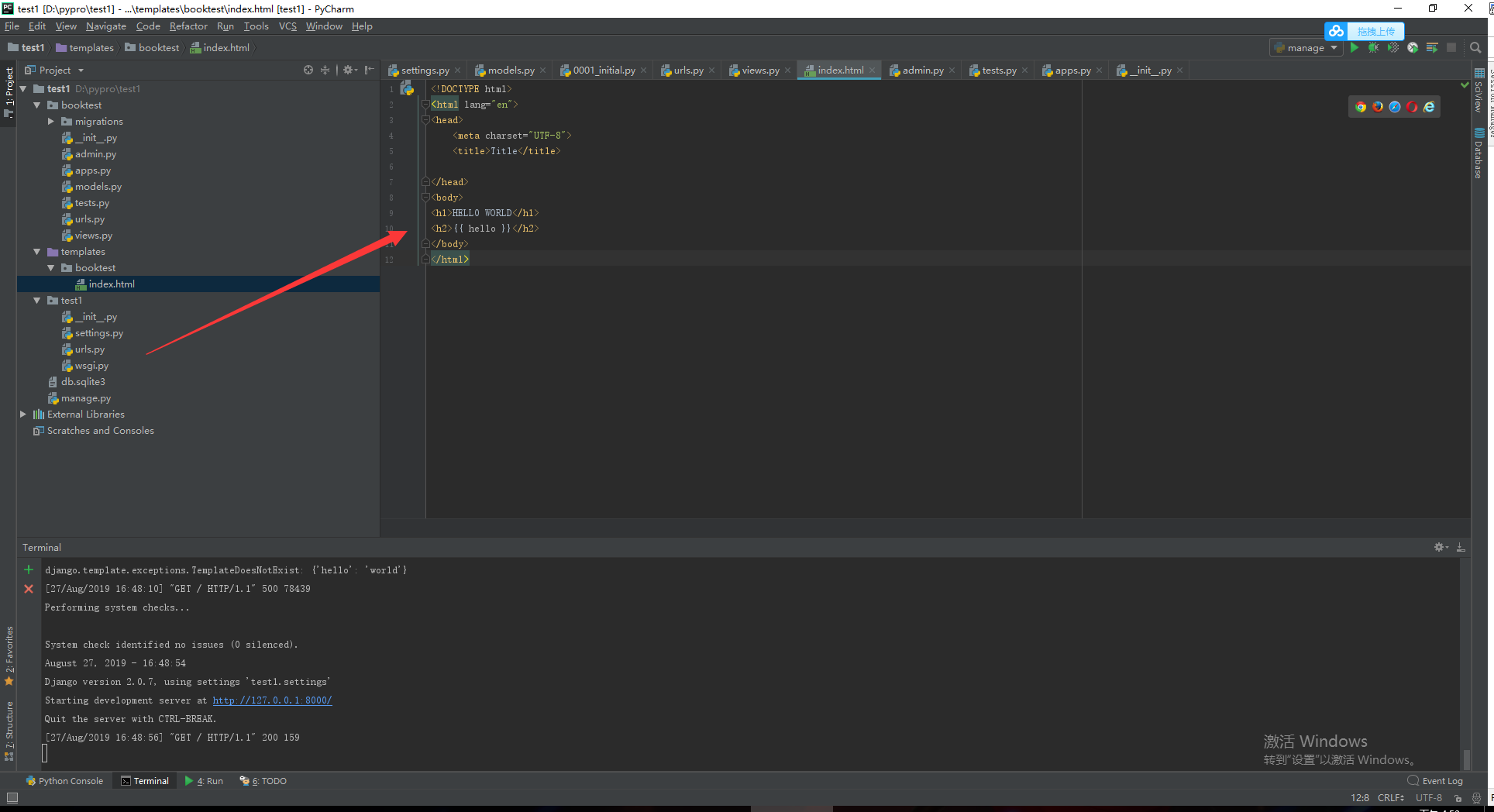Open the 6: TODO tool window
The width and height of the screenshot is (1494, 812).
click(263, 781)
